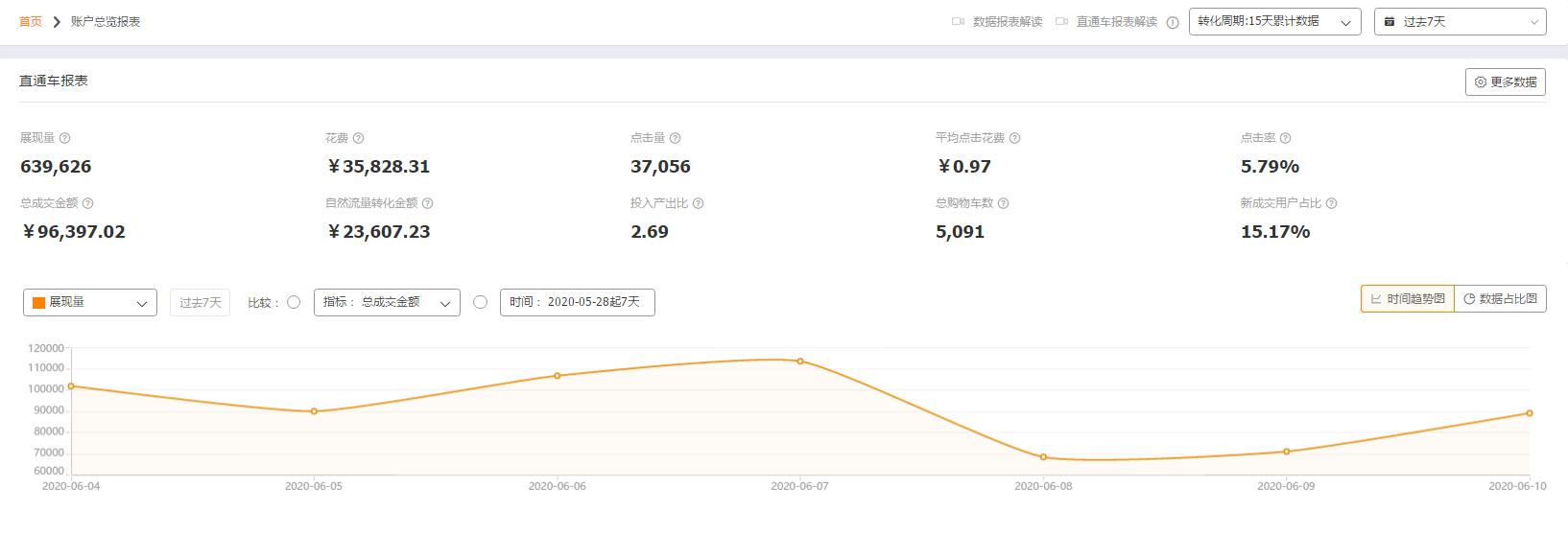1568x535 pixels.
Task: Click the 更多数据 button
Action: (1506, 82)
